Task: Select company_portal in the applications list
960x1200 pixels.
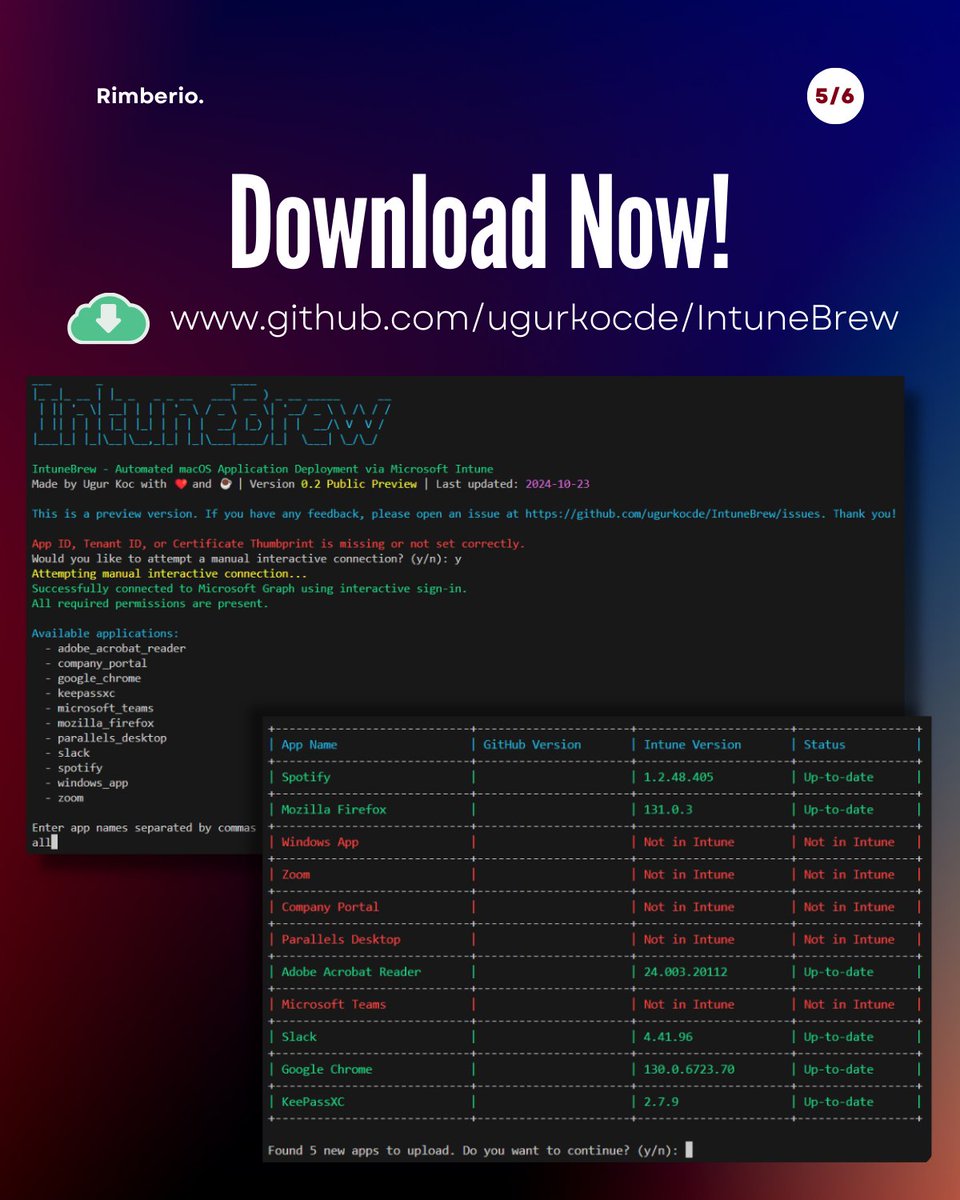Action: 102,663
